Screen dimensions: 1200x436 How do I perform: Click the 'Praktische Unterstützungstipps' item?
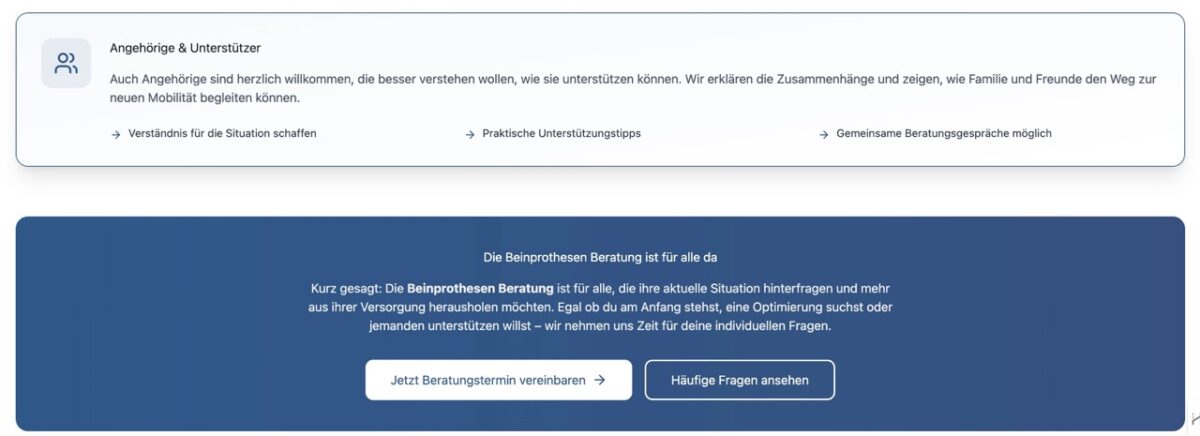(561, 134)
